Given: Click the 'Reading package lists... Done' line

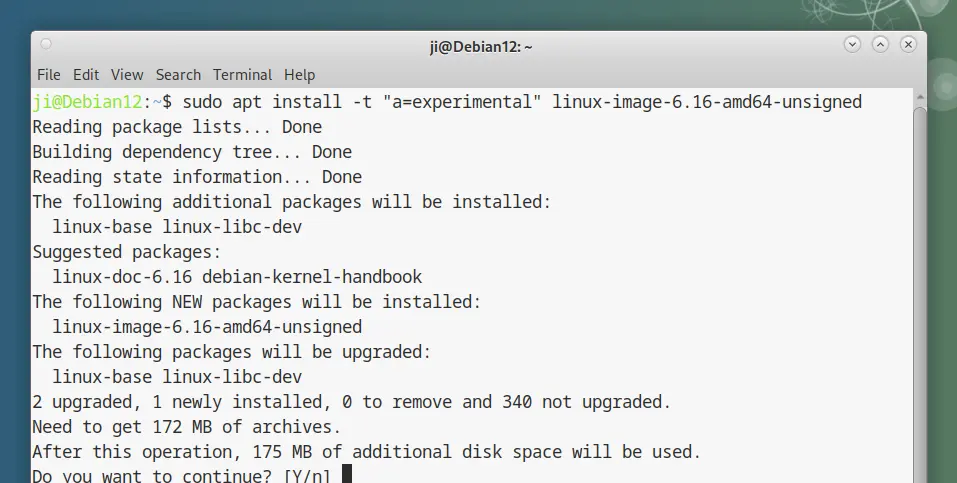Looking at the screenshot, I should pyautogui.click(x=177, y=127).
